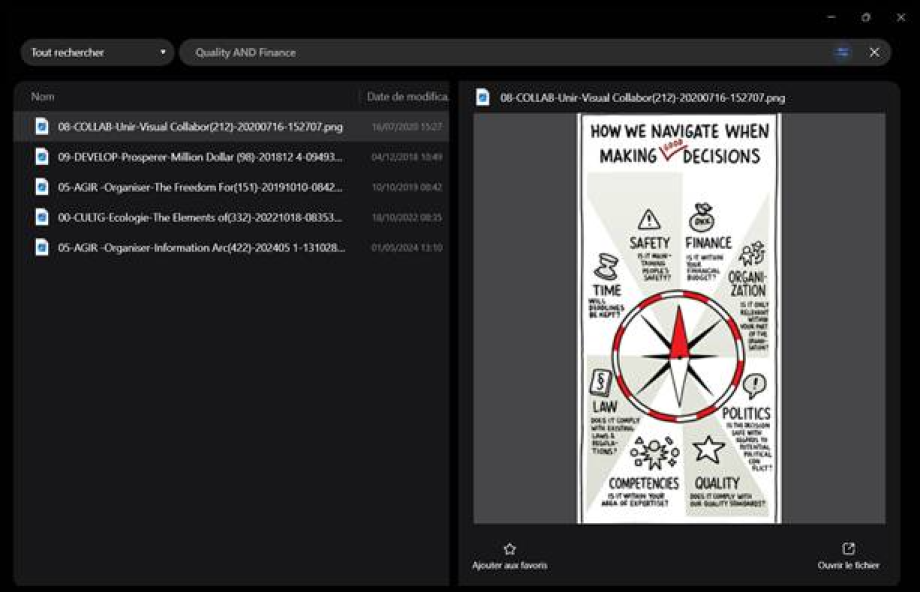Click the star icon to add favorite

(x=509, y=549)
